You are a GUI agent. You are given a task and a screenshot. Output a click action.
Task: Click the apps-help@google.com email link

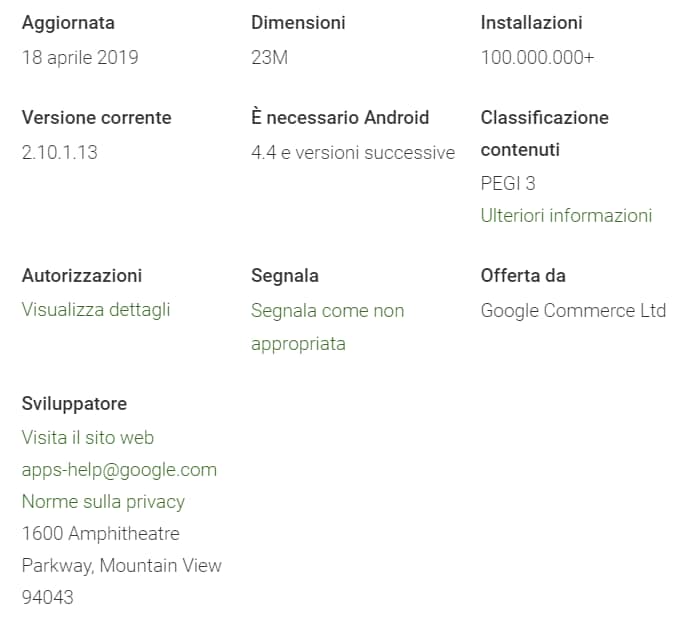pyautogui.click(x=119, y=469)
